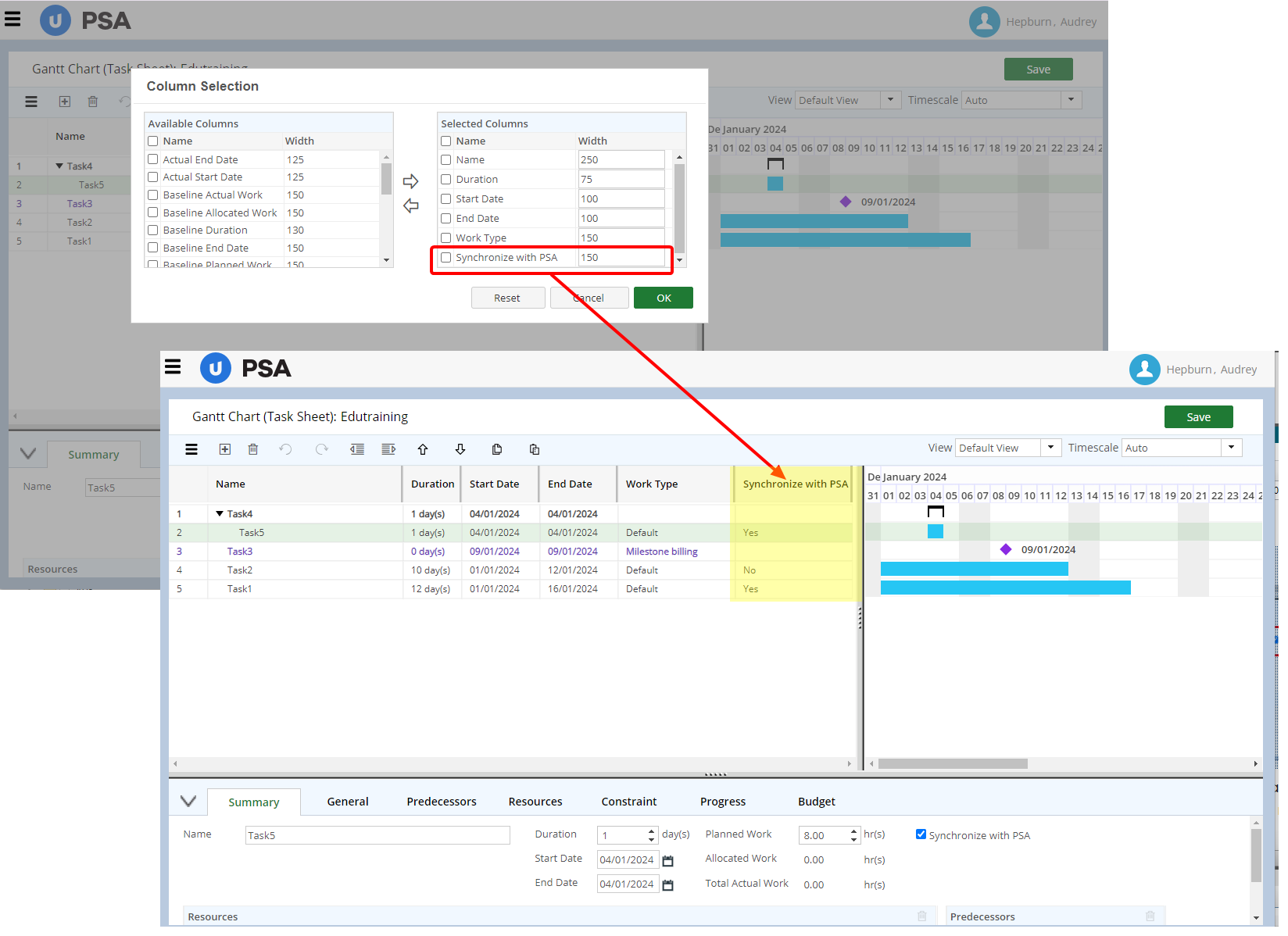Add a new task with the plus icon
1288x936 pixels.
(x=225, y=449)
